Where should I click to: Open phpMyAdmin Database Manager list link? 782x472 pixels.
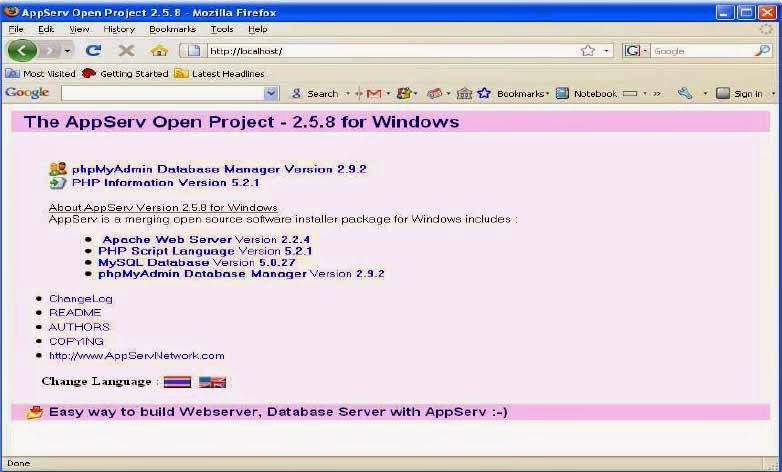point(202,274)
